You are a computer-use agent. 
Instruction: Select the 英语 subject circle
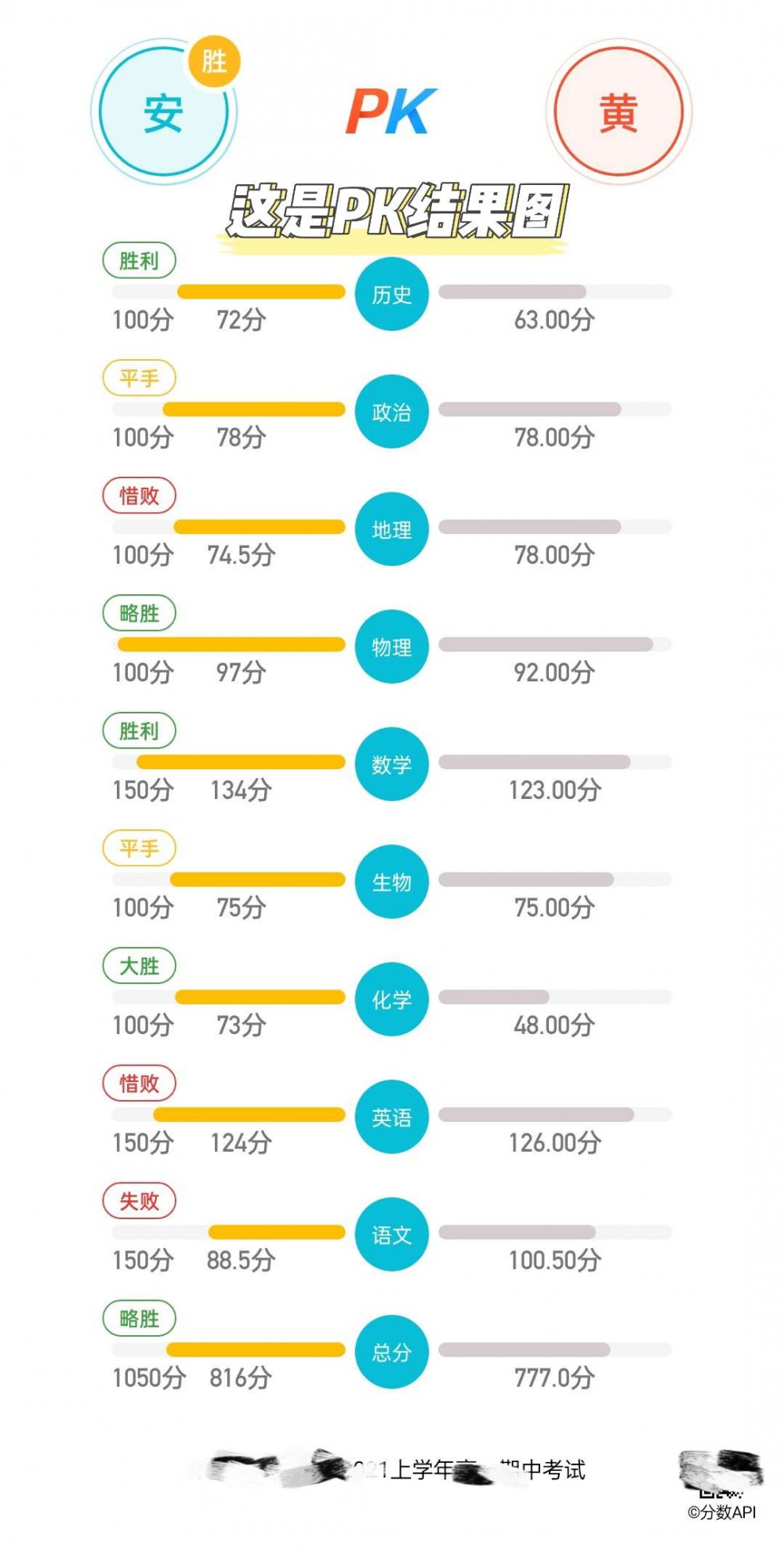coord(391,1118)
